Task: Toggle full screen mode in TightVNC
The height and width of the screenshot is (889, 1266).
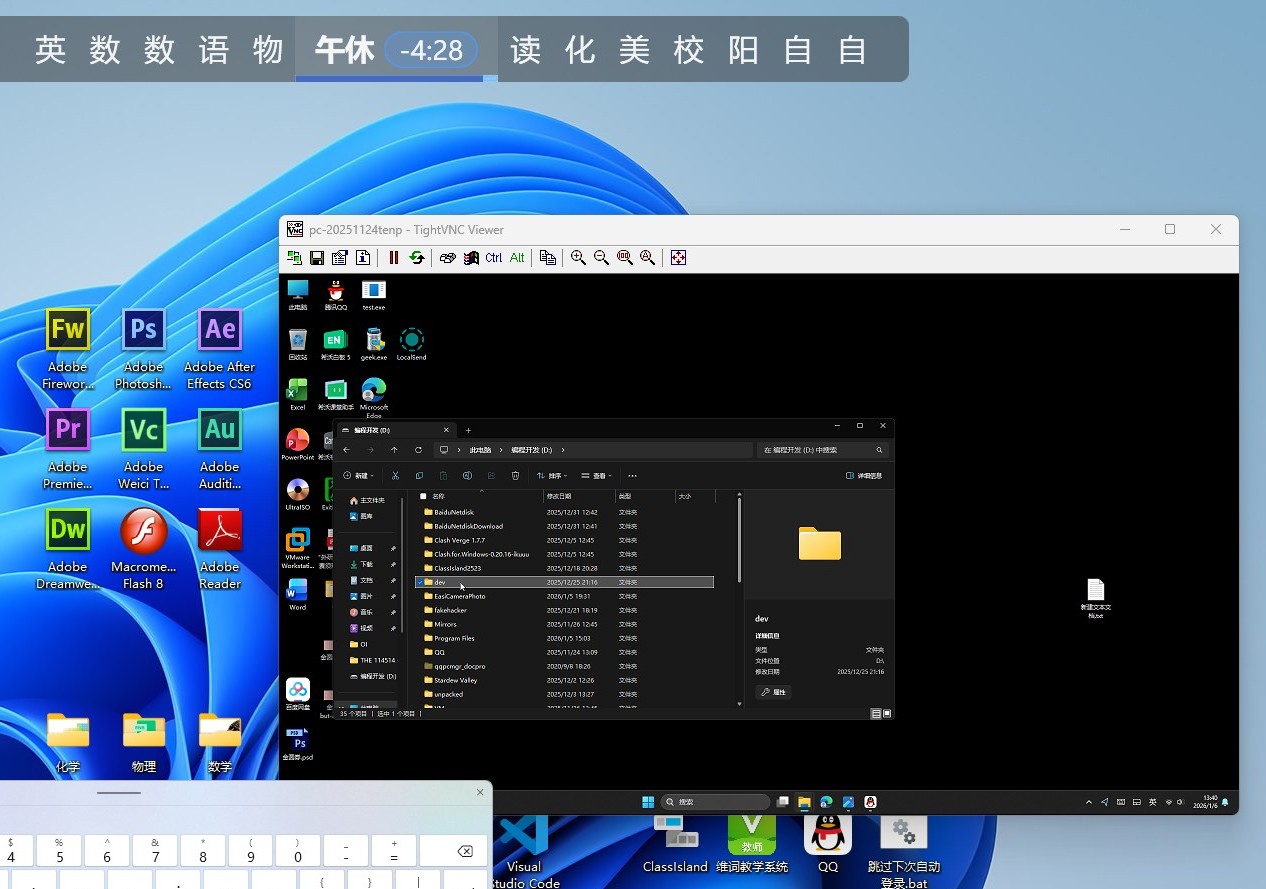Action: click(678, 258)
